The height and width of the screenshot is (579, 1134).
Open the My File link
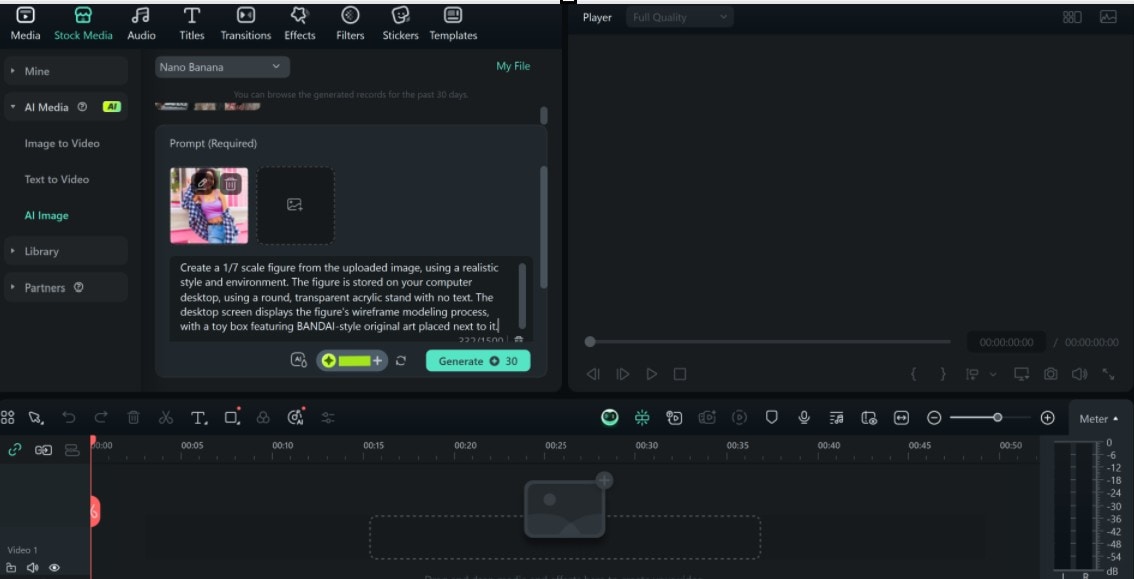(x=513, y=66)
